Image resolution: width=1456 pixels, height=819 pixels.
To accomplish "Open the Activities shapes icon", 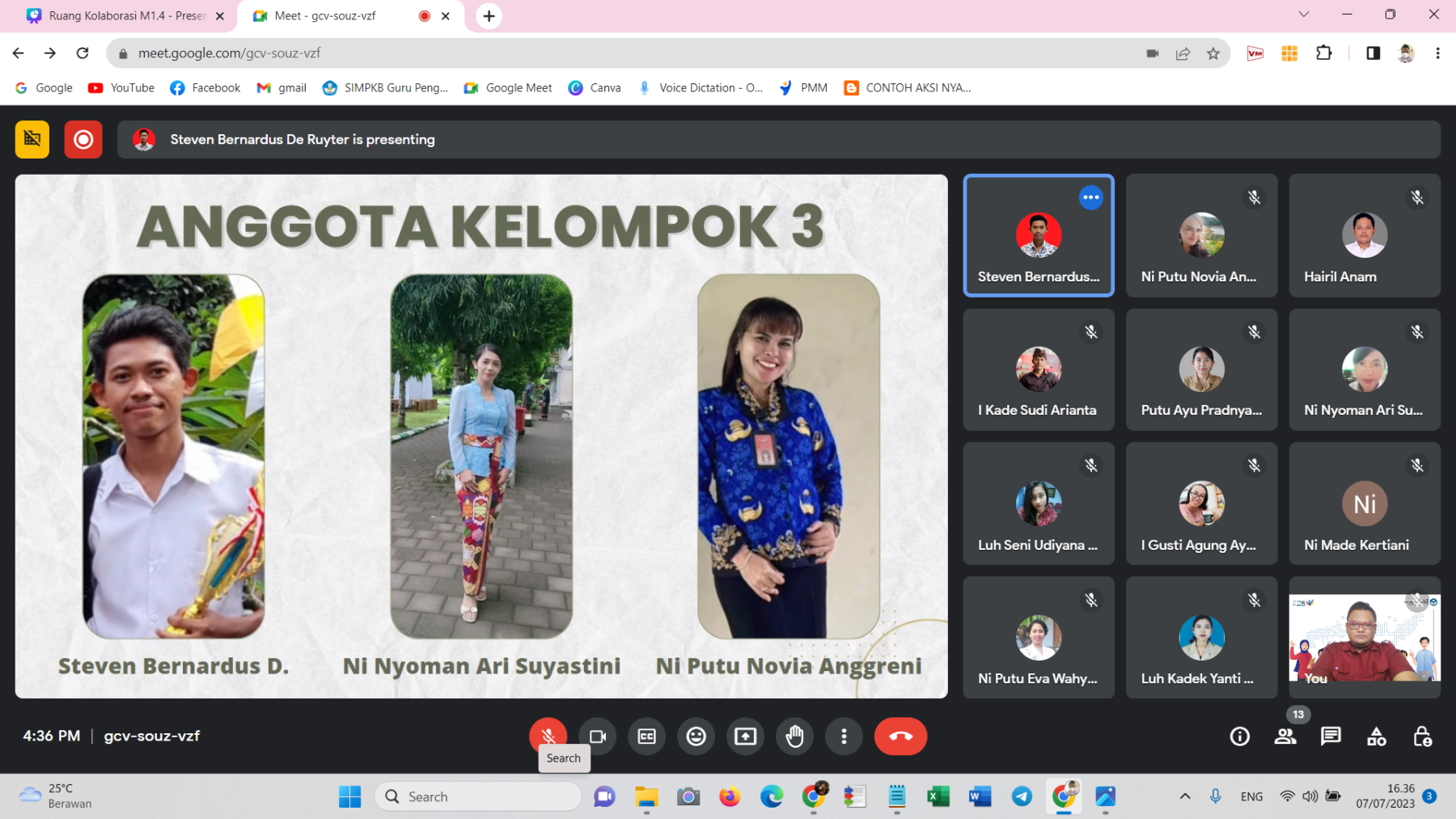I will [x=1376, y=737].
